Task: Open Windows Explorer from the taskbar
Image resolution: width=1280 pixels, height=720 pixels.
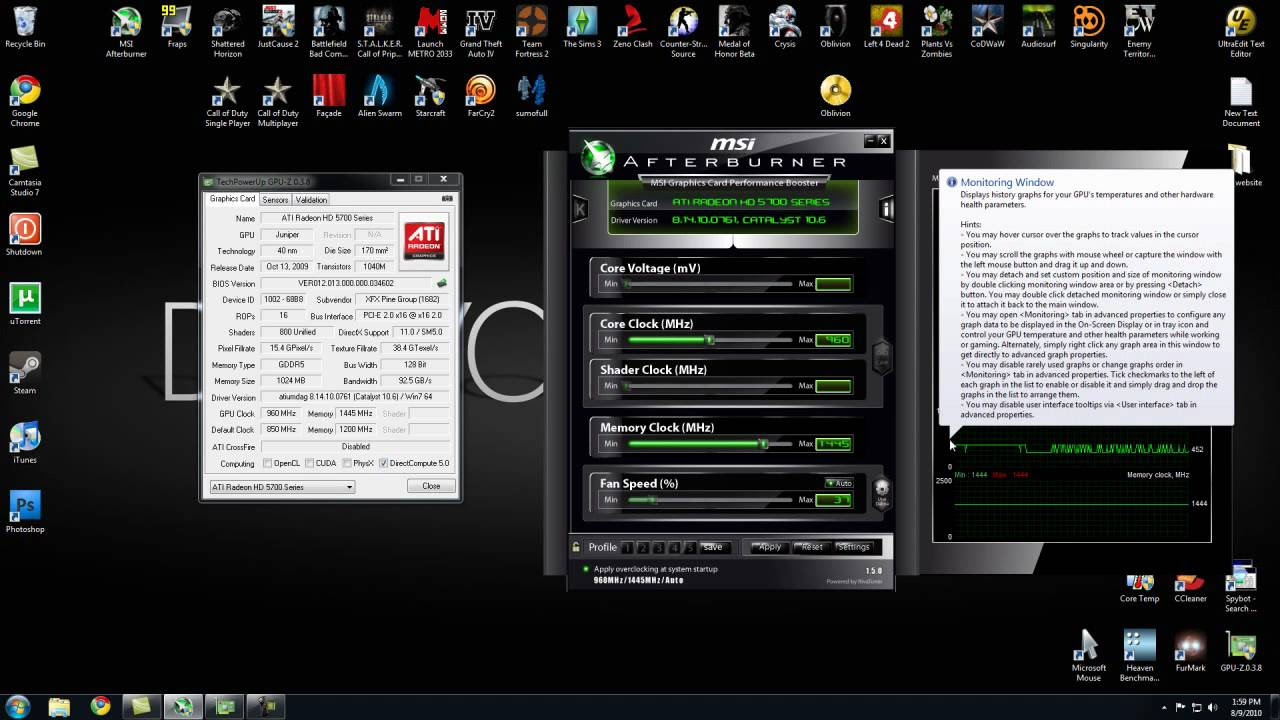Action: 60,706
